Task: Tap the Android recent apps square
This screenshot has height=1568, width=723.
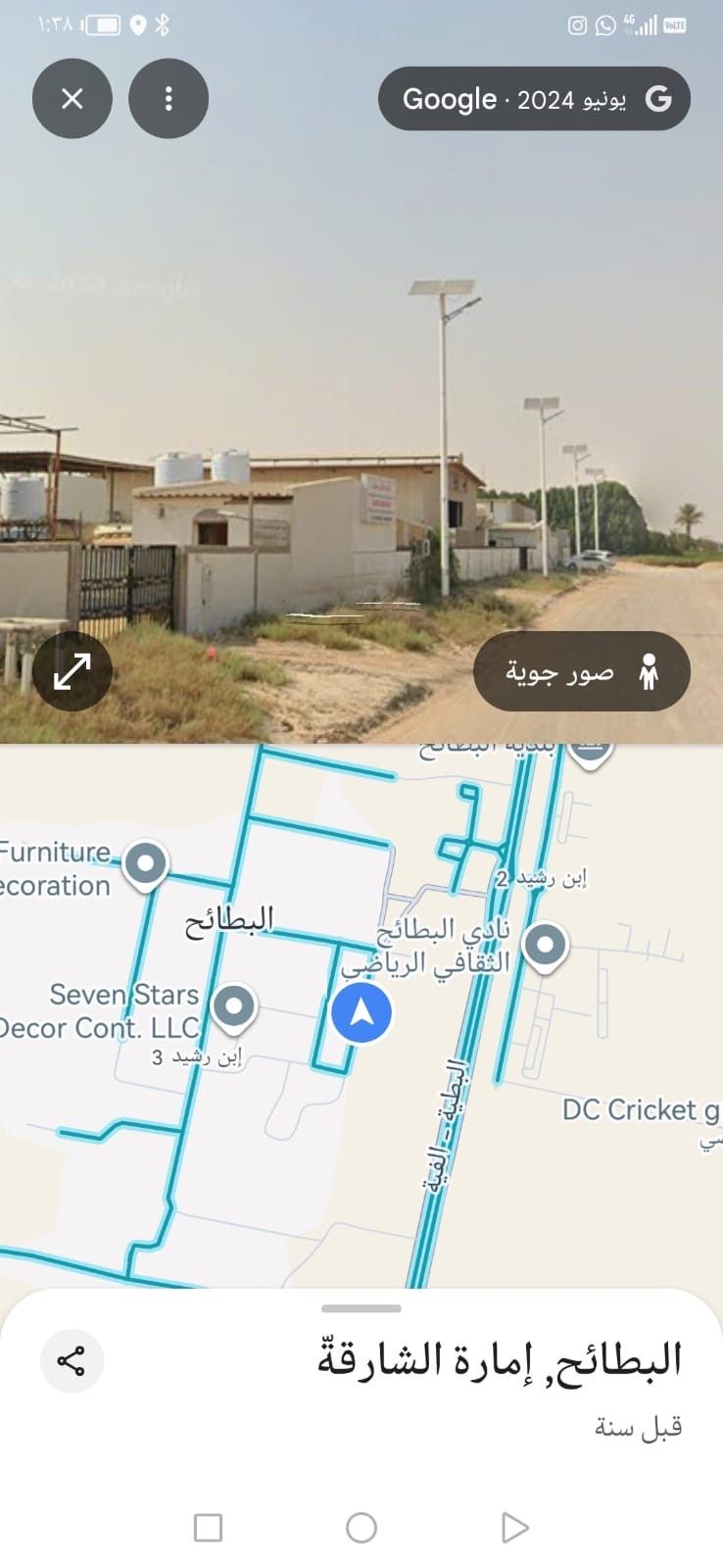Action: click(208, 1527)
